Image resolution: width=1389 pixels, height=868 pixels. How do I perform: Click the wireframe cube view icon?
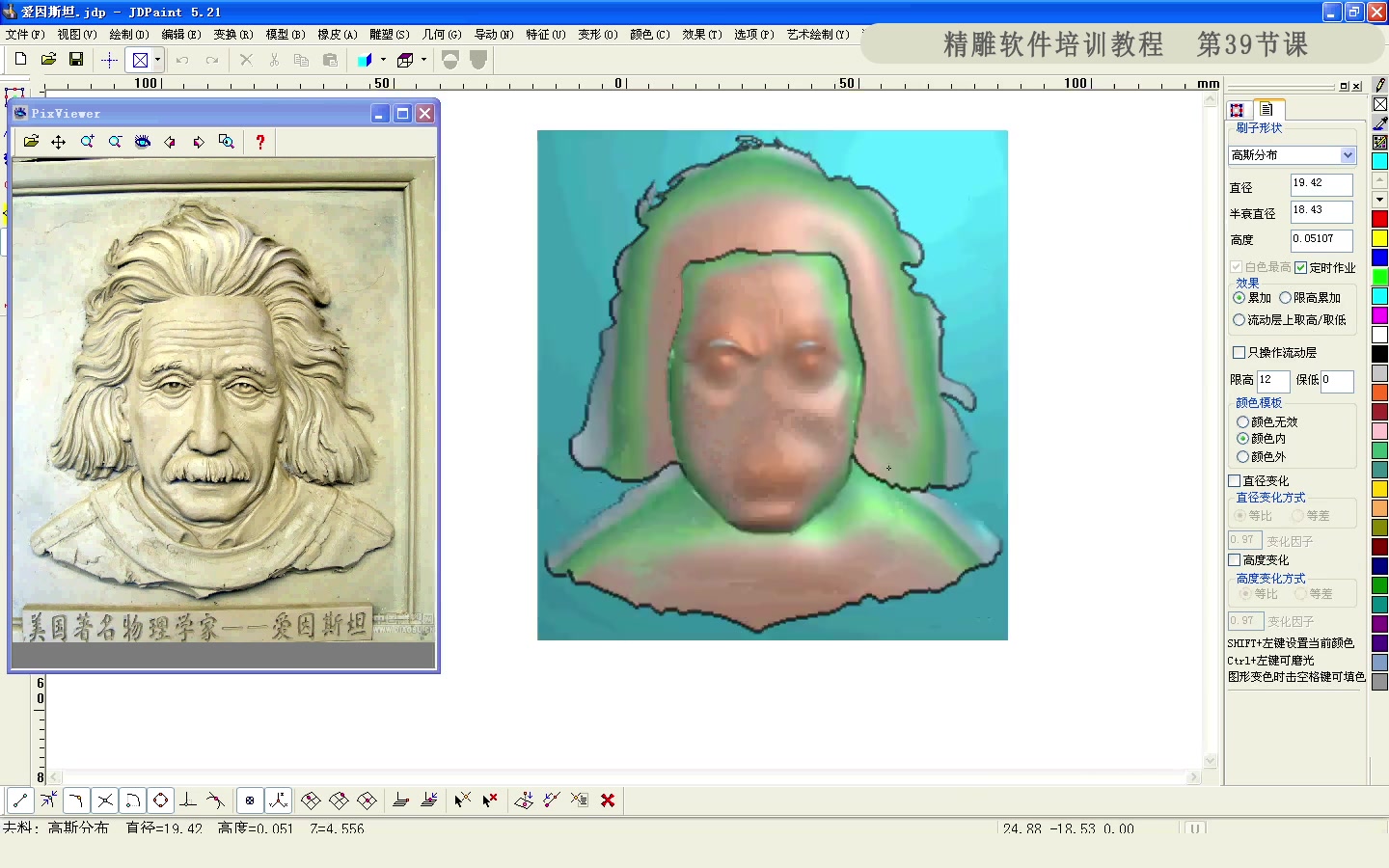pyautogui.click(x=406, y=60)
